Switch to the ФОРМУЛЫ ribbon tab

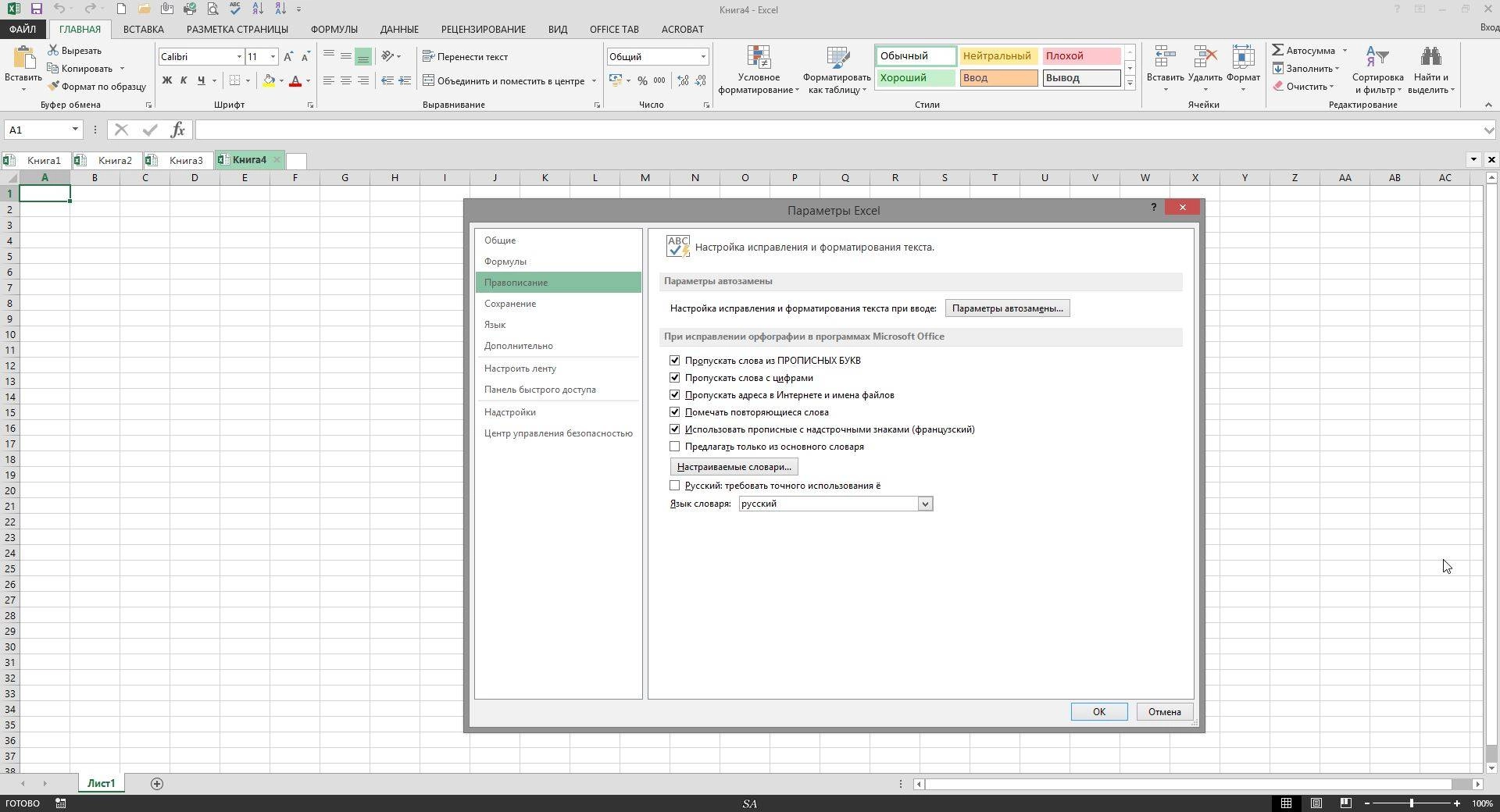point(334,29)
